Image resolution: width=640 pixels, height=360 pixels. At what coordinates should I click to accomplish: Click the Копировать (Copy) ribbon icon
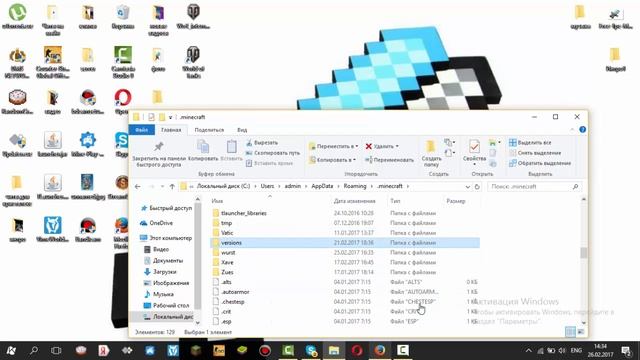tap(203, 147)
